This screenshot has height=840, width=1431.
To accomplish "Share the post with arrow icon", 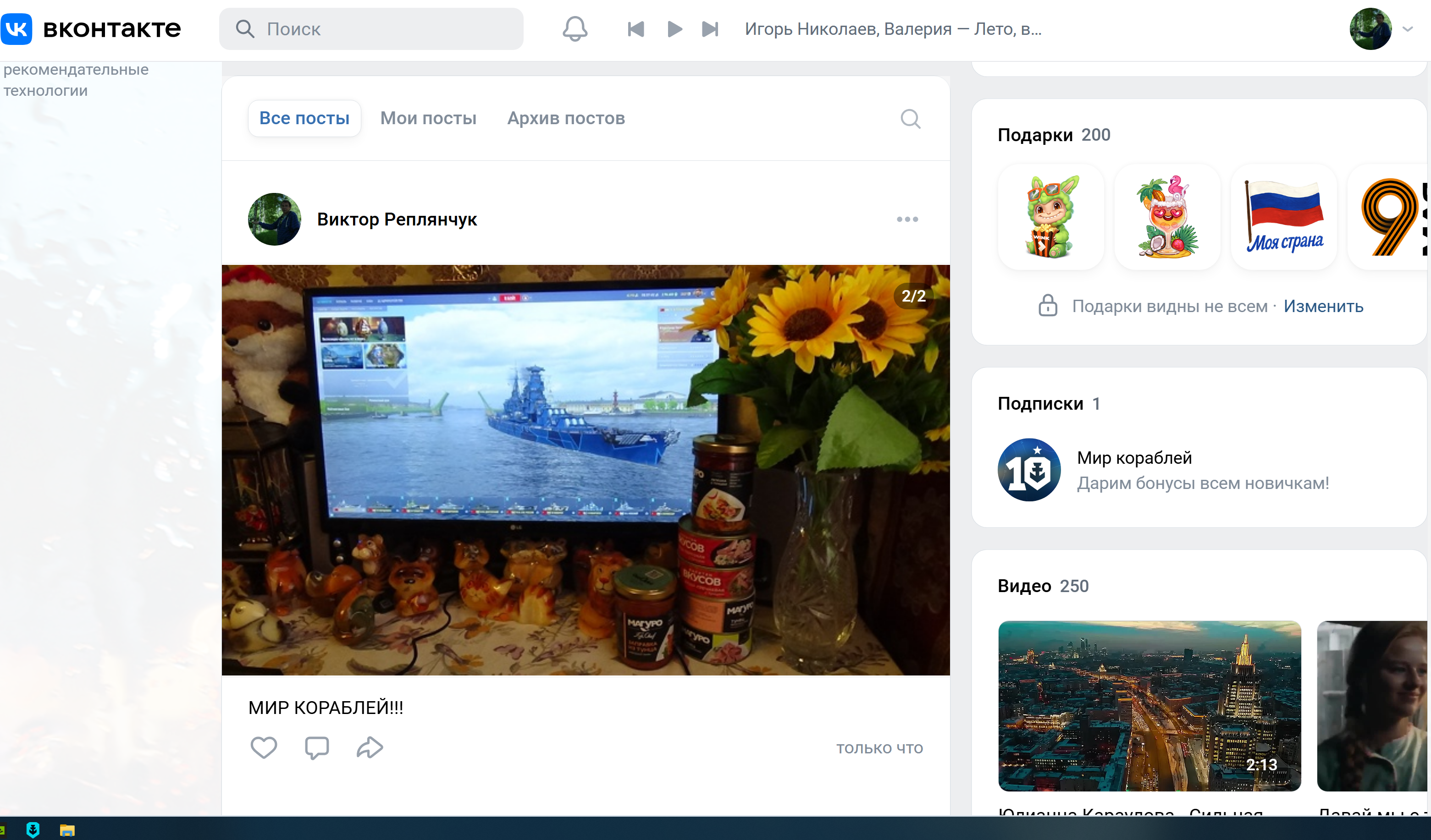I will [x=370, y=747].
